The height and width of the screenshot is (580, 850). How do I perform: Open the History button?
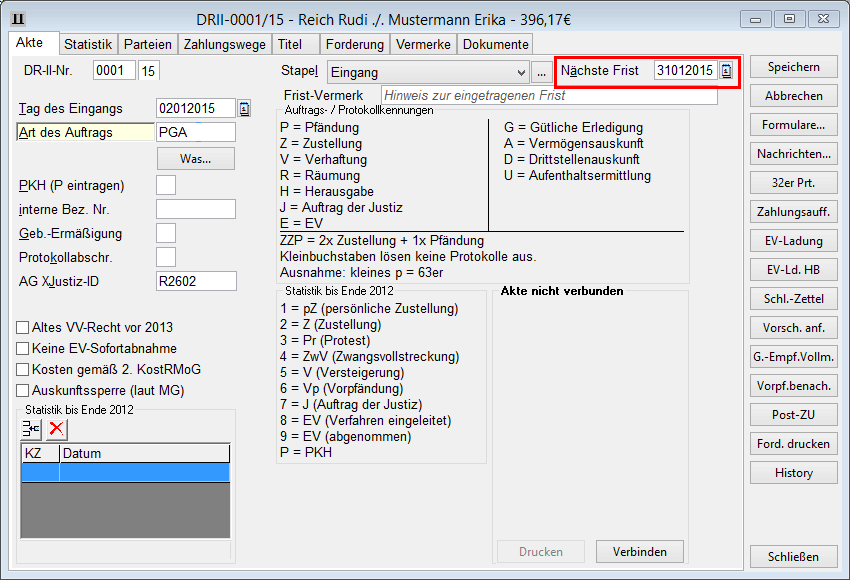793,473
